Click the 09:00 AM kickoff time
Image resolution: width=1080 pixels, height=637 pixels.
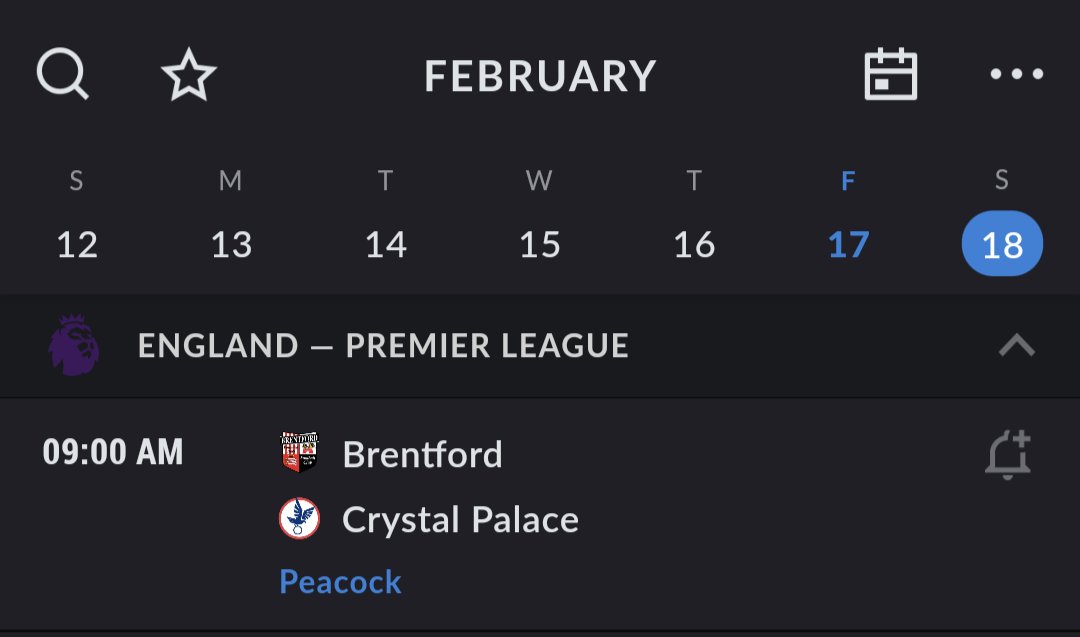pos(113,453)
